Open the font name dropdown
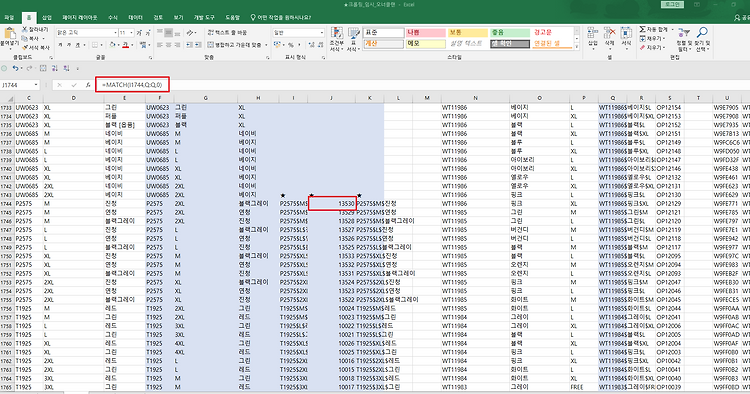This screenshot has width=750, height=394. click(115, 33)
